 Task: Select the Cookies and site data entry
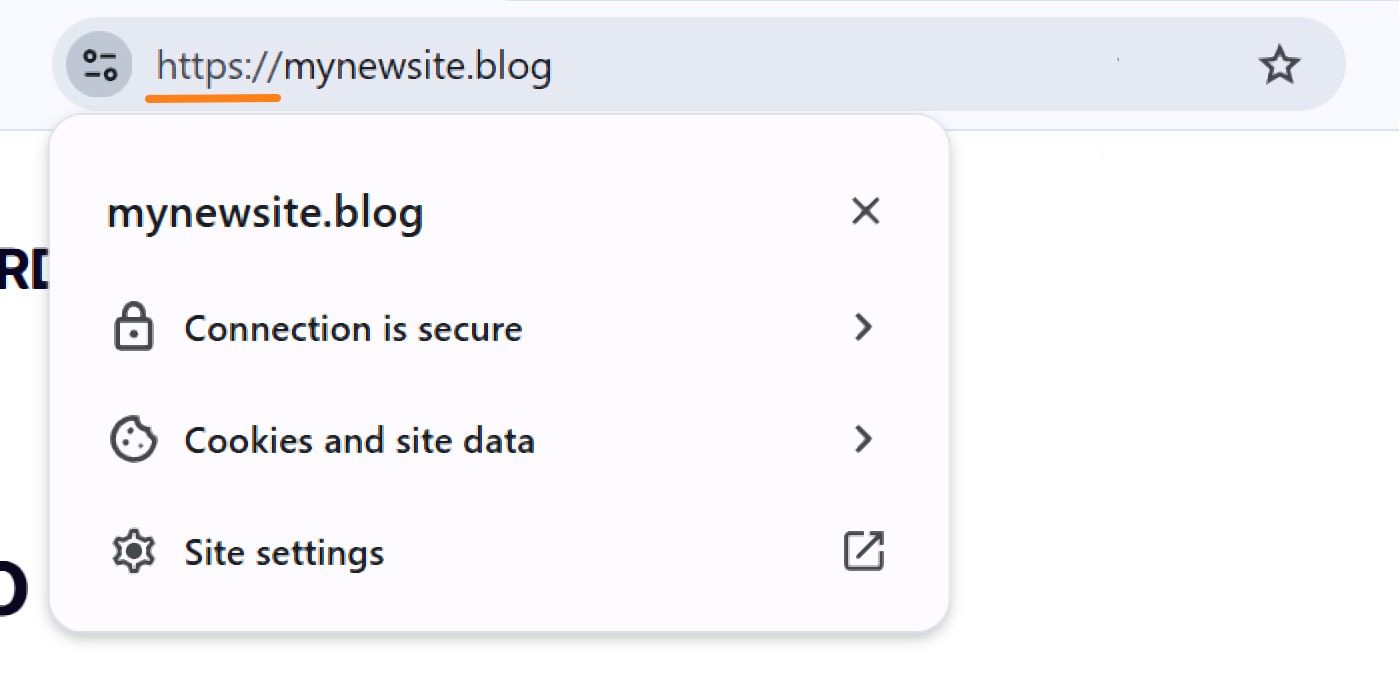(x=359, y=440)
